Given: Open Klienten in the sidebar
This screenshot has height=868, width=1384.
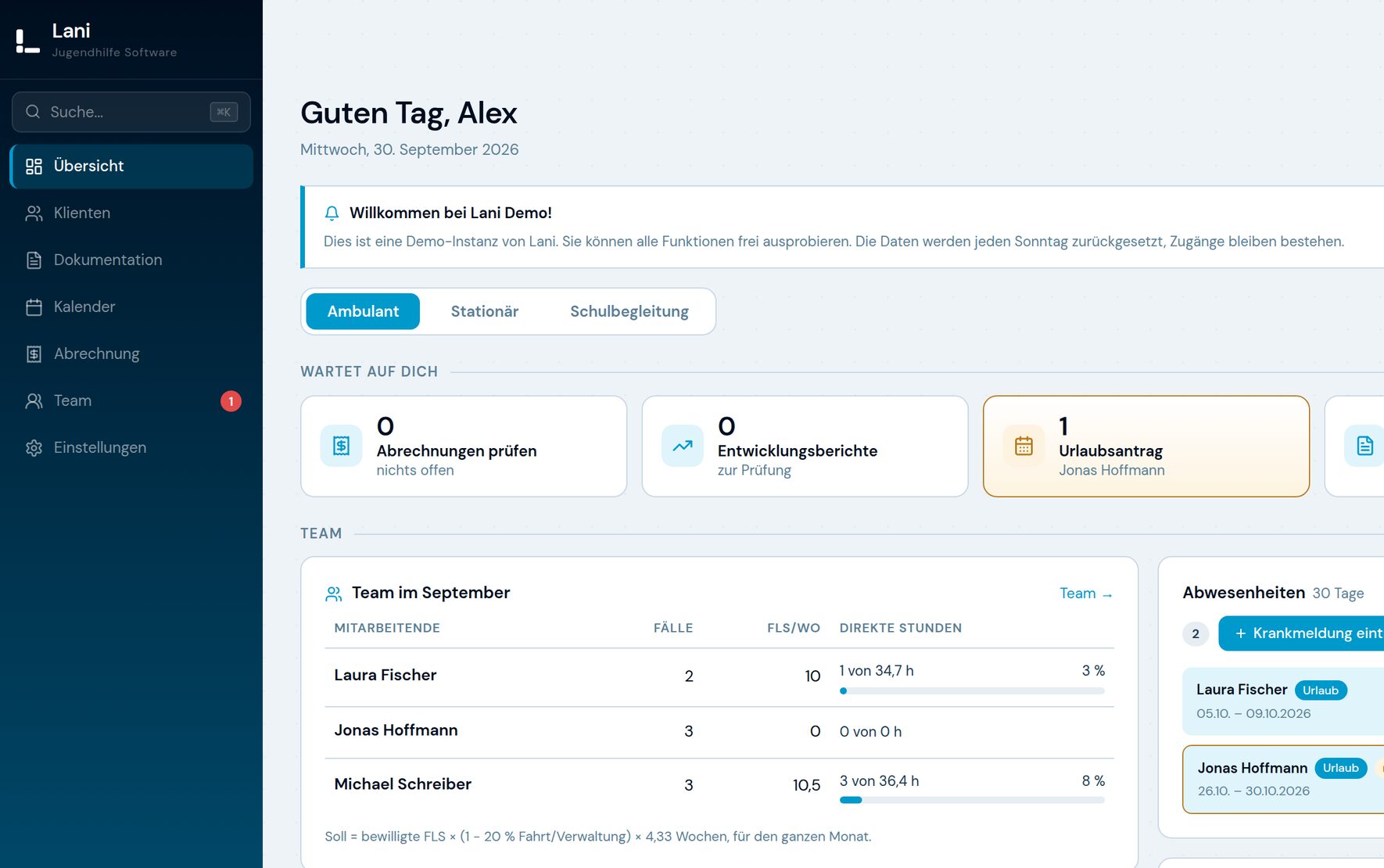Looking at the screenshot, I should pyautogui.click(x=131, y=213).
